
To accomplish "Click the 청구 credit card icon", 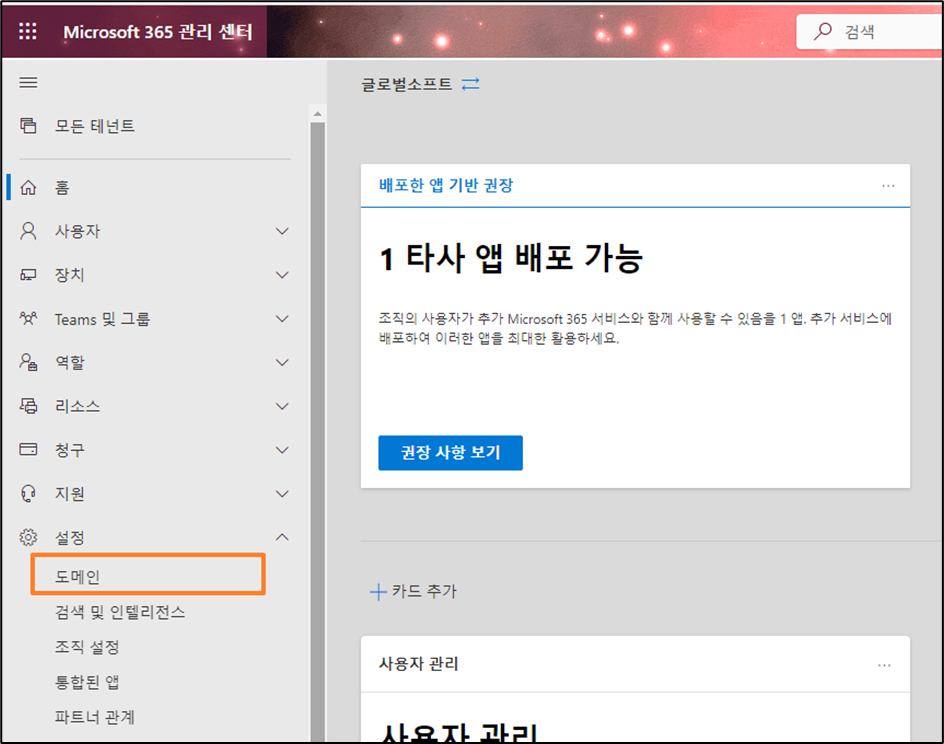I will click(x=28, y=450).
